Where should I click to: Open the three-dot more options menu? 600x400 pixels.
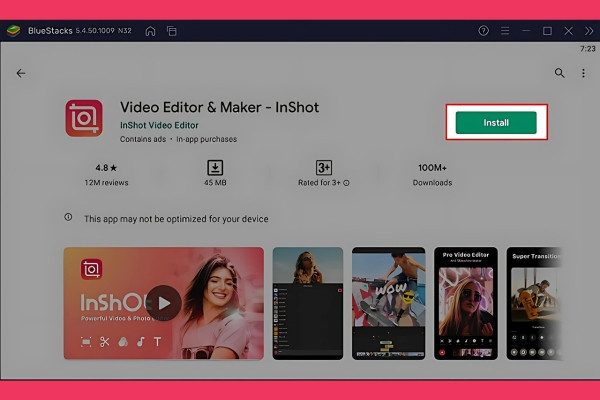pos(583,73)
